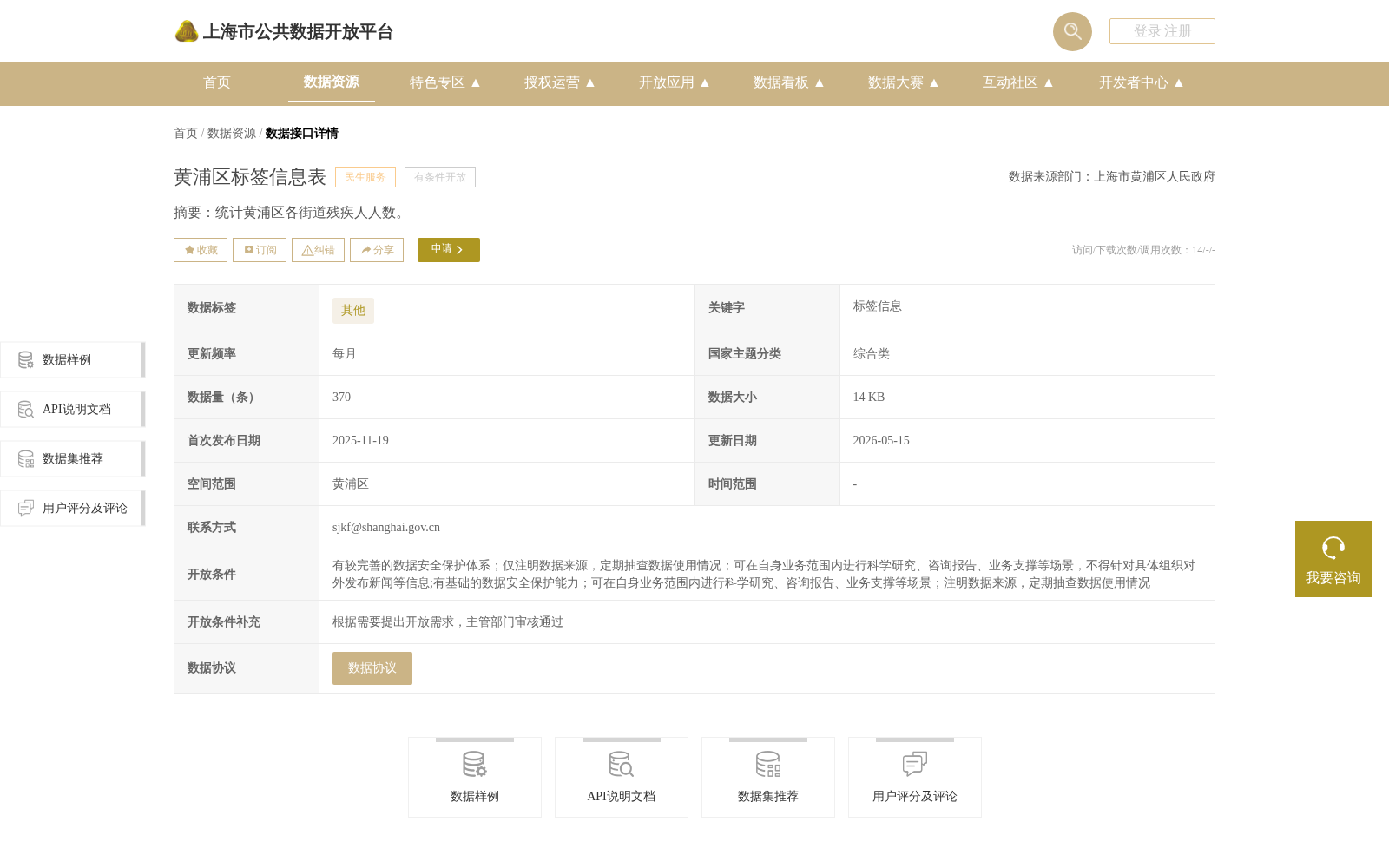Screen dimensions: 1389x868
Task: Expand the 授权运营 dropdown menu
Action: [560, 82]
